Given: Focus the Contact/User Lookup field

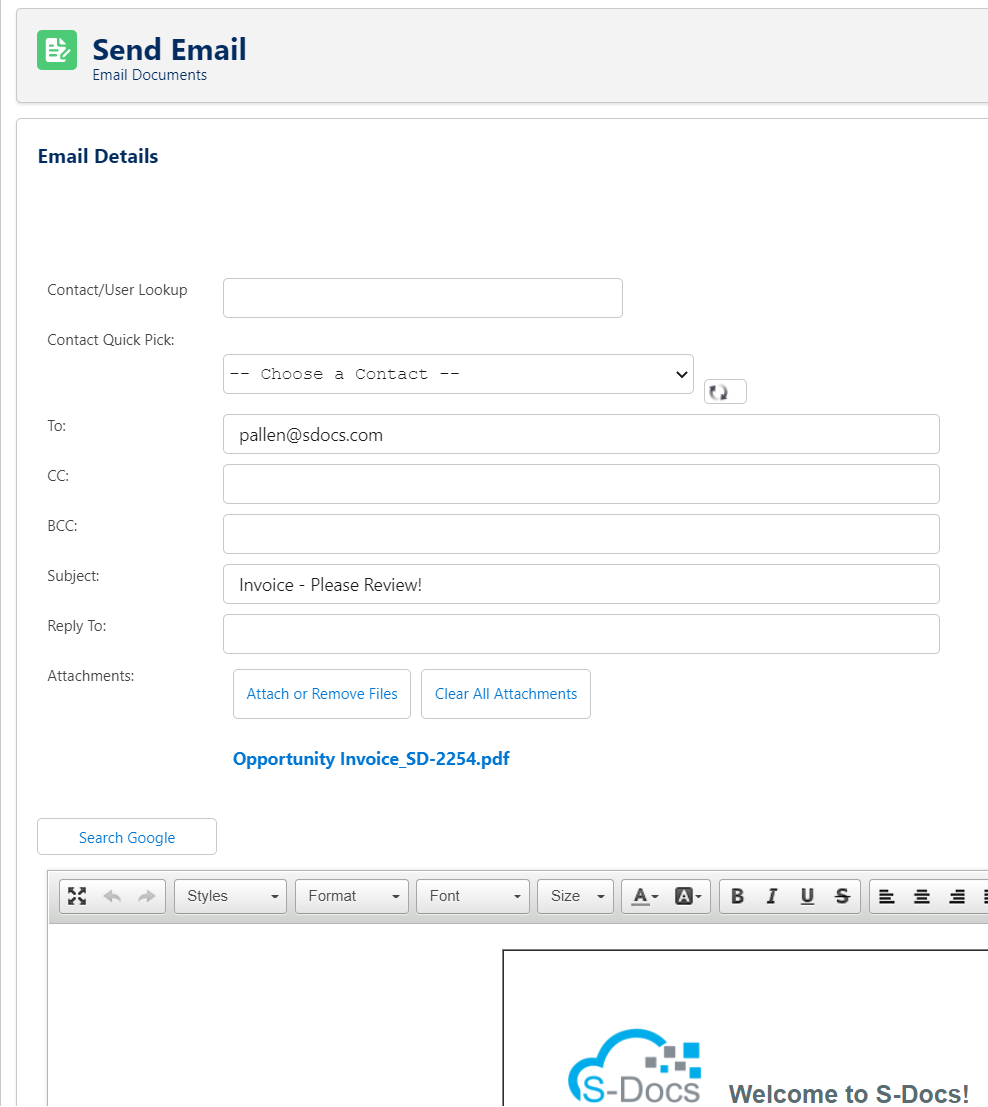Looking at the screenshot, I should [422, 298].
